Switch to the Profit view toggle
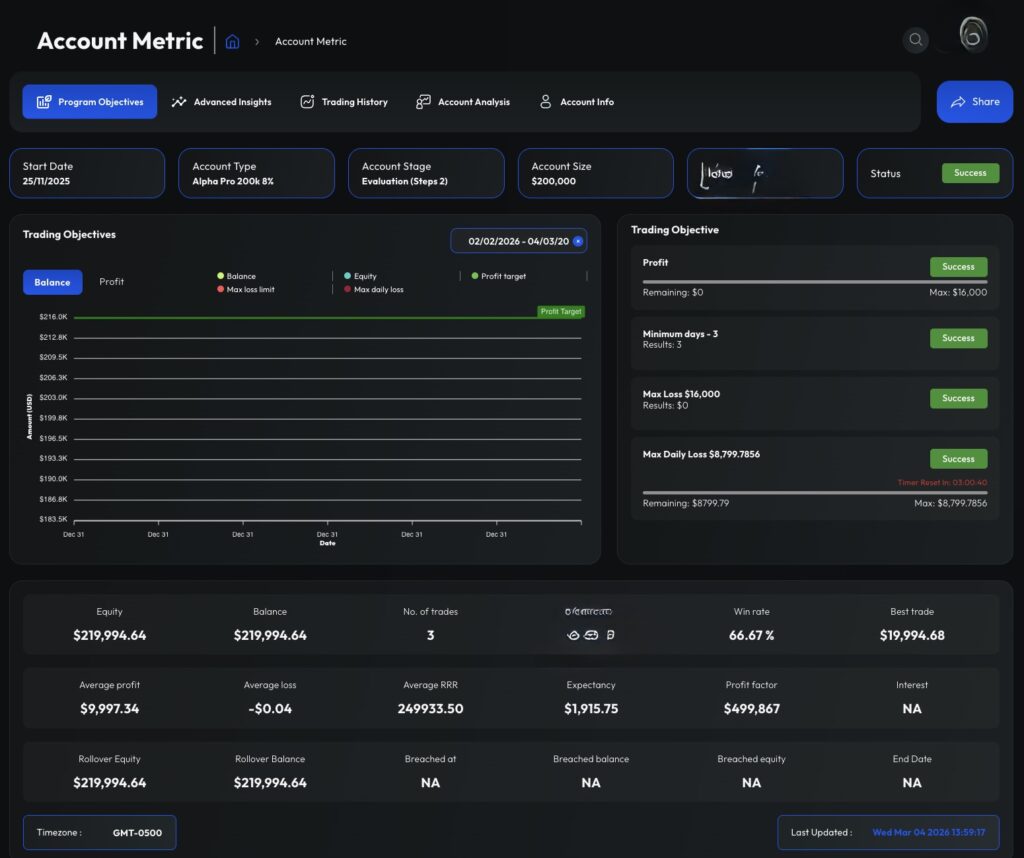This screenshot has height=858, width=1024. [x=111, y=282]
